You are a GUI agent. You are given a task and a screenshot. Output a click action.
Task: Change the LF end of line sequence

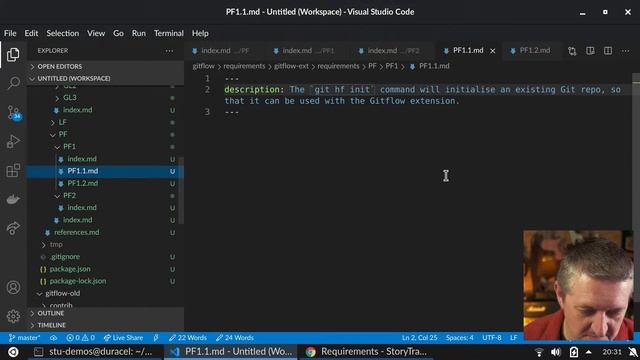[x=513, y=338]
